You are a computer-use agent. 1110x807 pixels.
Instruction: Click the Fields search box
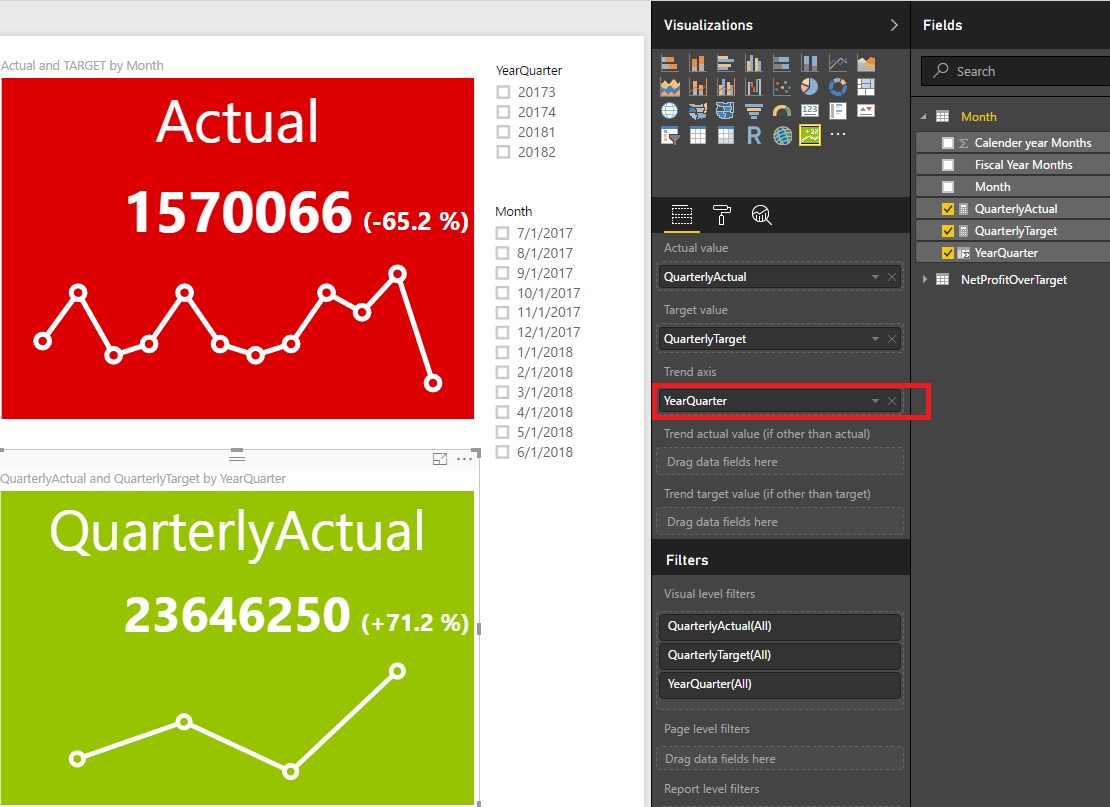[1015, 71]
